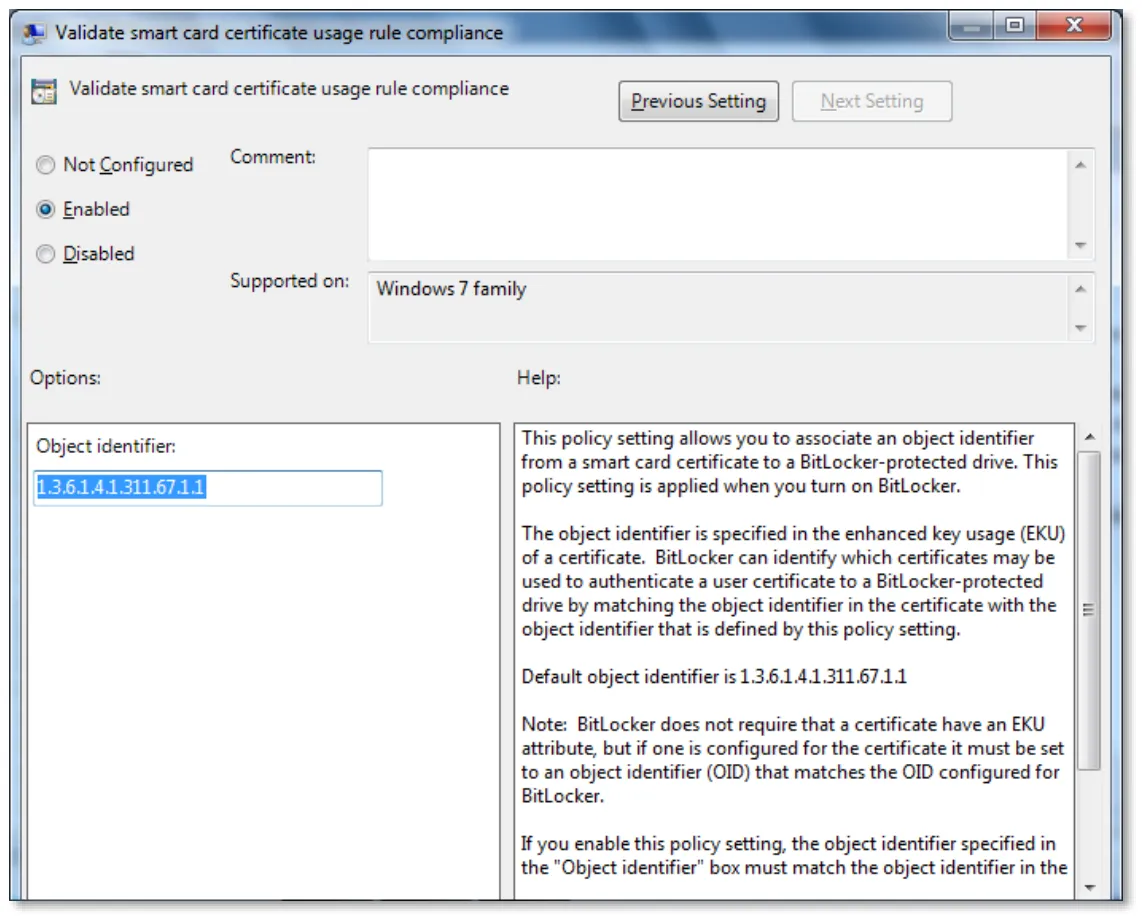Click the Comment box scroll down arrow
Screen dimensions: 1145x922
(x=1081, y=245)
